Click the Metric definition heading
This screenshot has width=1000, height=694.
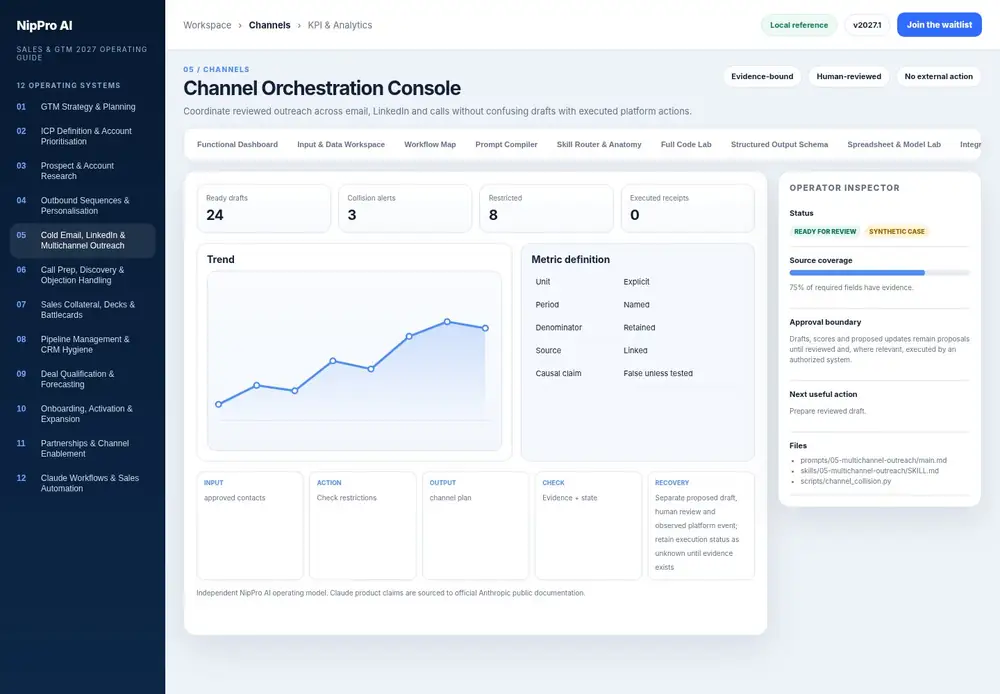(570, 260)
